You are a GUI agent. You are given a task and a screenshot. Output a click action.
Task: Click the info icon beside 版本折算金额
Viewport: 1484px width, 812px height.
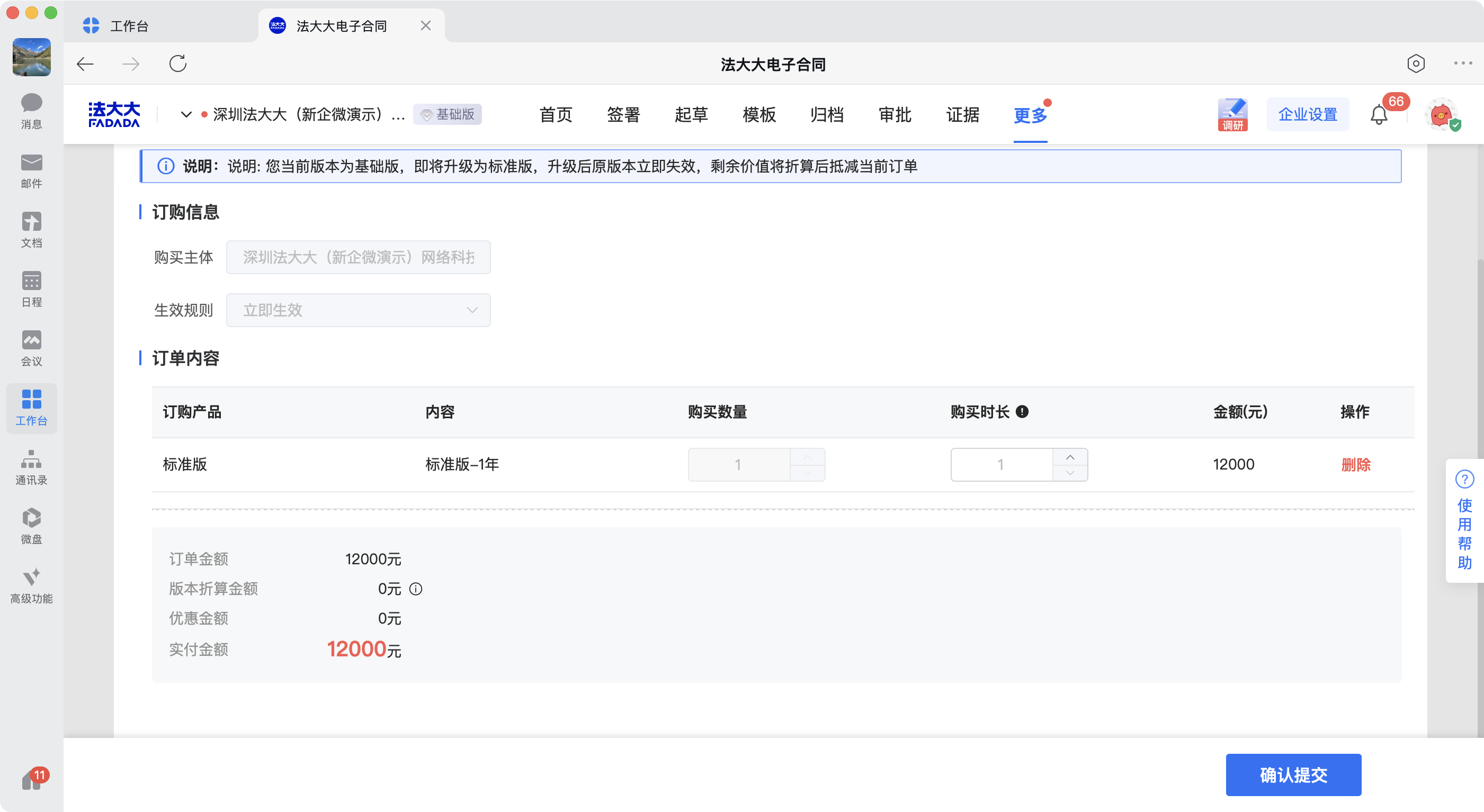click(x=415, y=589)
